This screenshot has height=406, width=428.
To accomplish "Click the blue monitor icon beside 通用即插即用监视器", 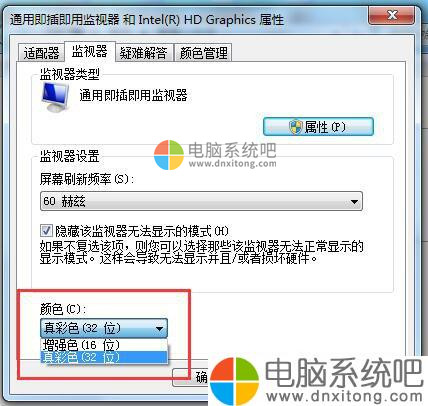I will (55, 97).
